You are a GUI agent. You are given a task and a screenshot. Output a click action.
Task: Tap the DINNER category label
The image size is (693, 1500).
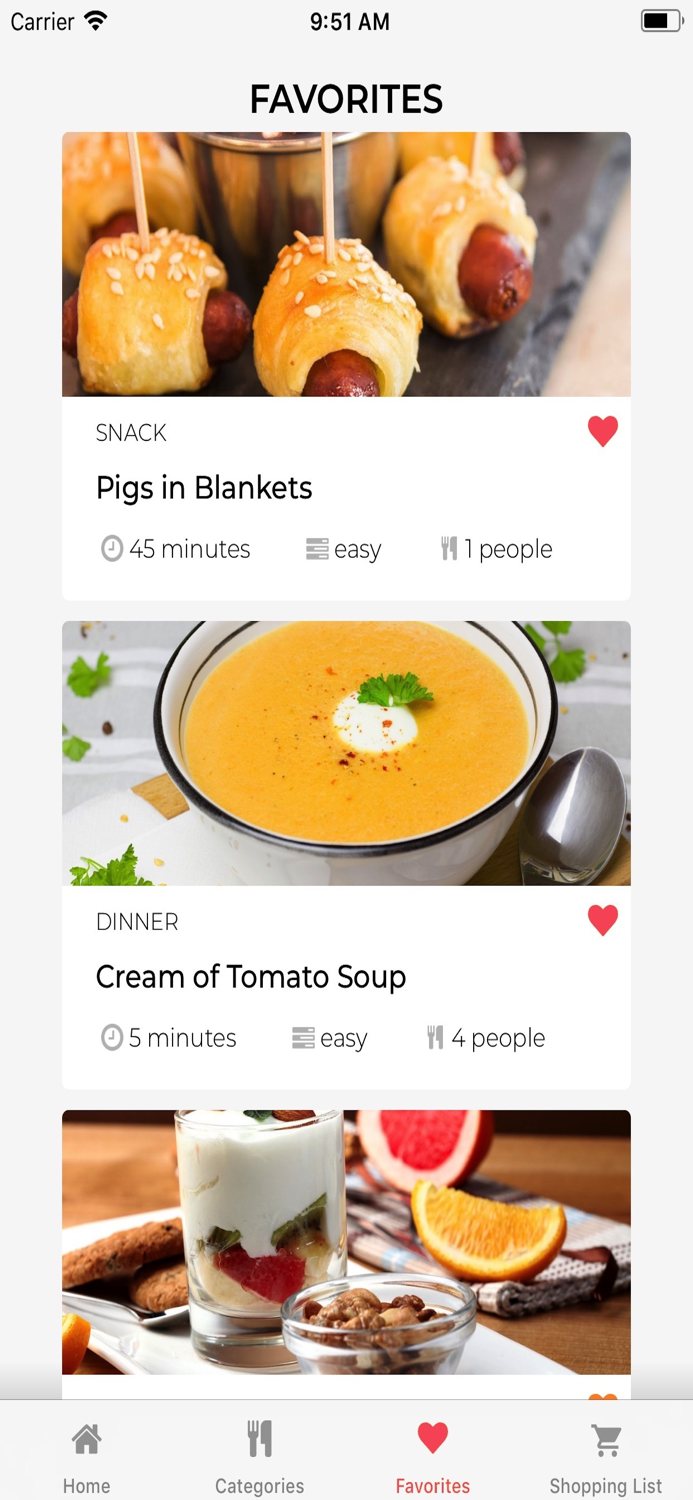click(137, 922)
